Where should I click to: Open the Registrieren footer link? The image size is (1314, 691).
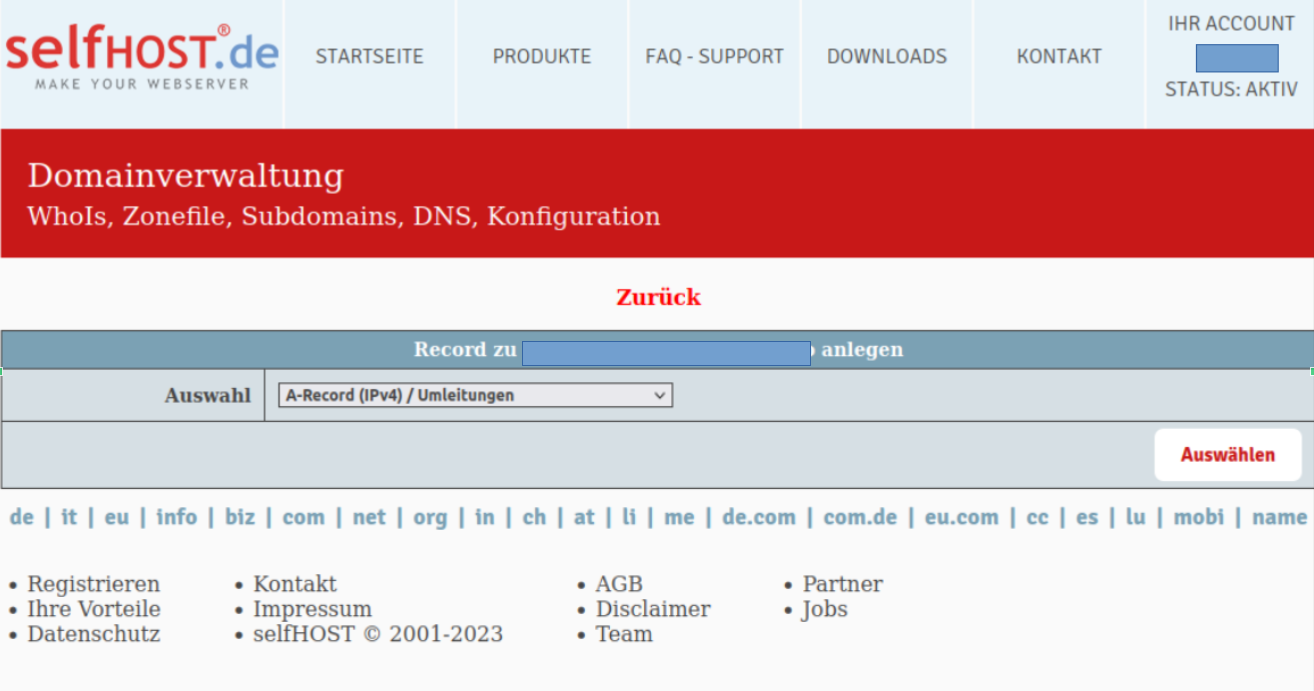(93, 584)
